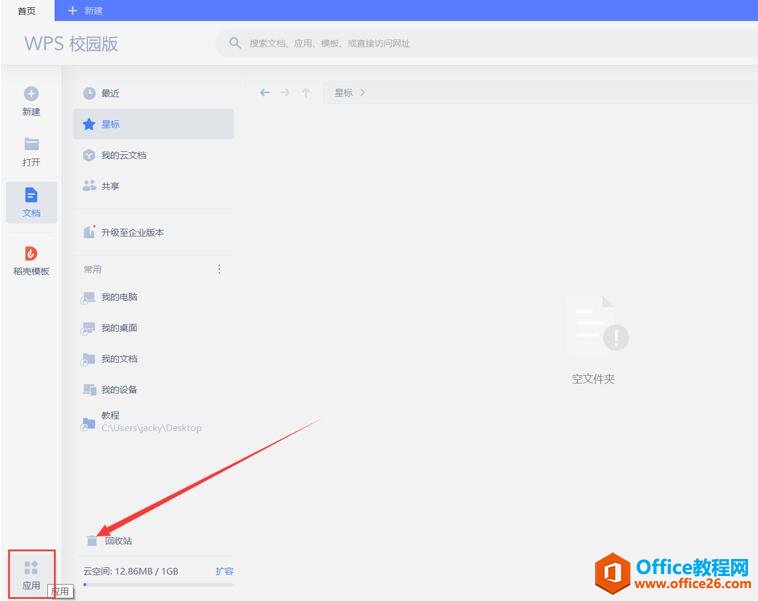The image size is (758, 601).
Task: Click the 扩容 link
Action: coord(224,571)
